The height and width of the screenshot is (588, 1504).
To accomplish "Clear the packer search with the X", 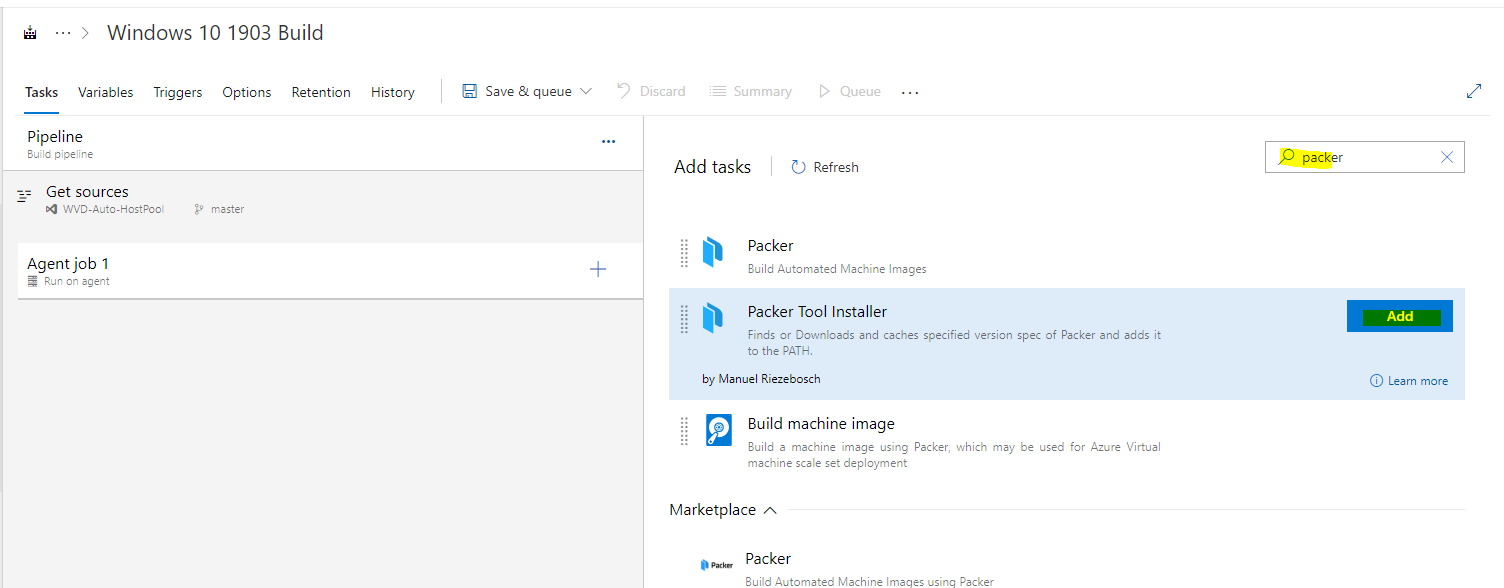I will click(x=1446, y=156).
